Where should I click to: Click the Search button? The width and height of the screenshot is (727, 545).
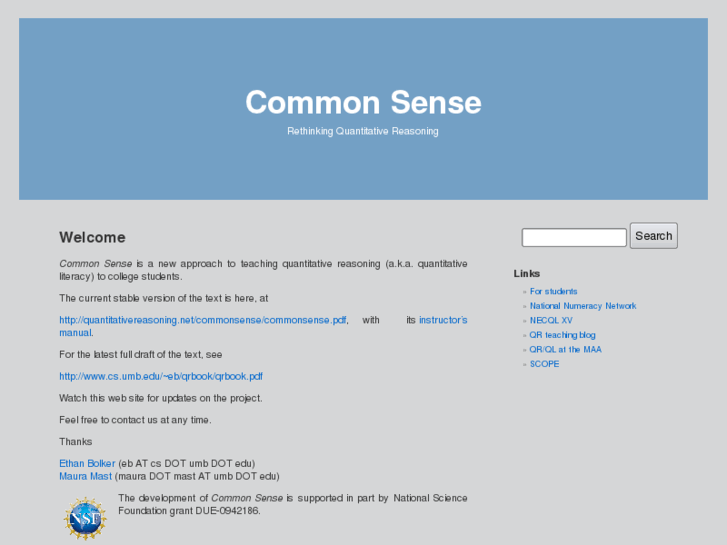click(653, 236)
